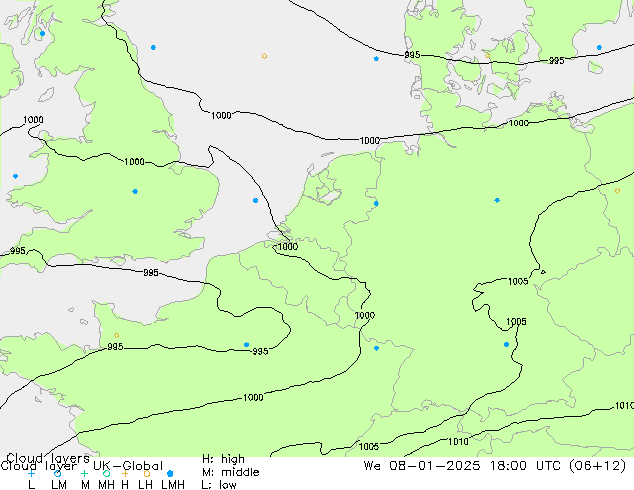Click the 1000 isobar label on the Belgian coast
634x490 pixels.
click(288, 246)
